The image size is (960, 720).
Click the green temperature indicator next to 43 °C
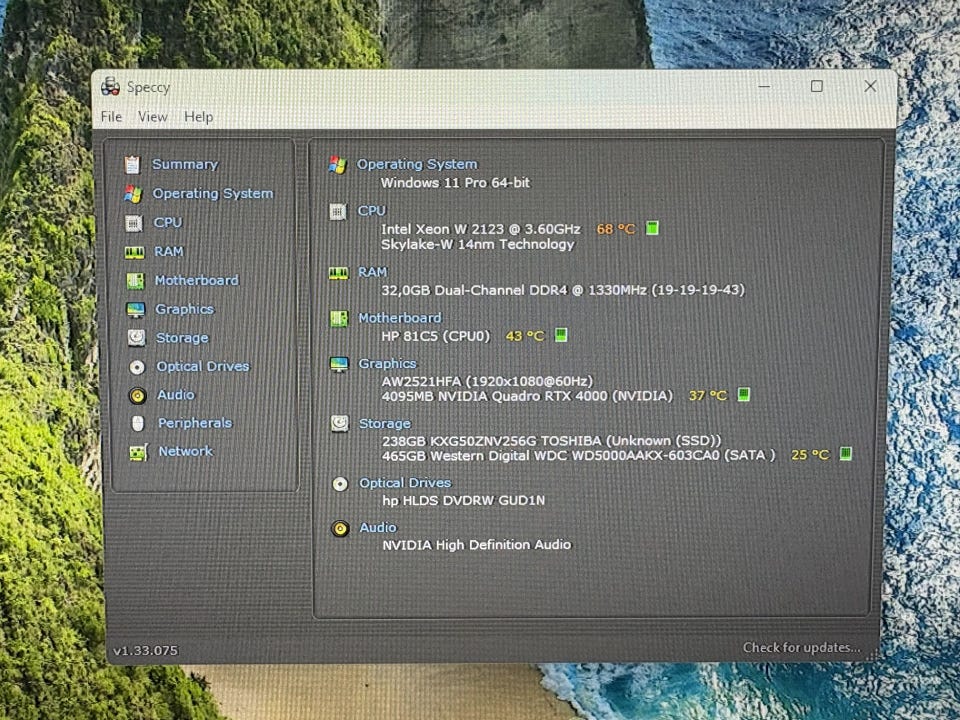[x=561, y=335]
